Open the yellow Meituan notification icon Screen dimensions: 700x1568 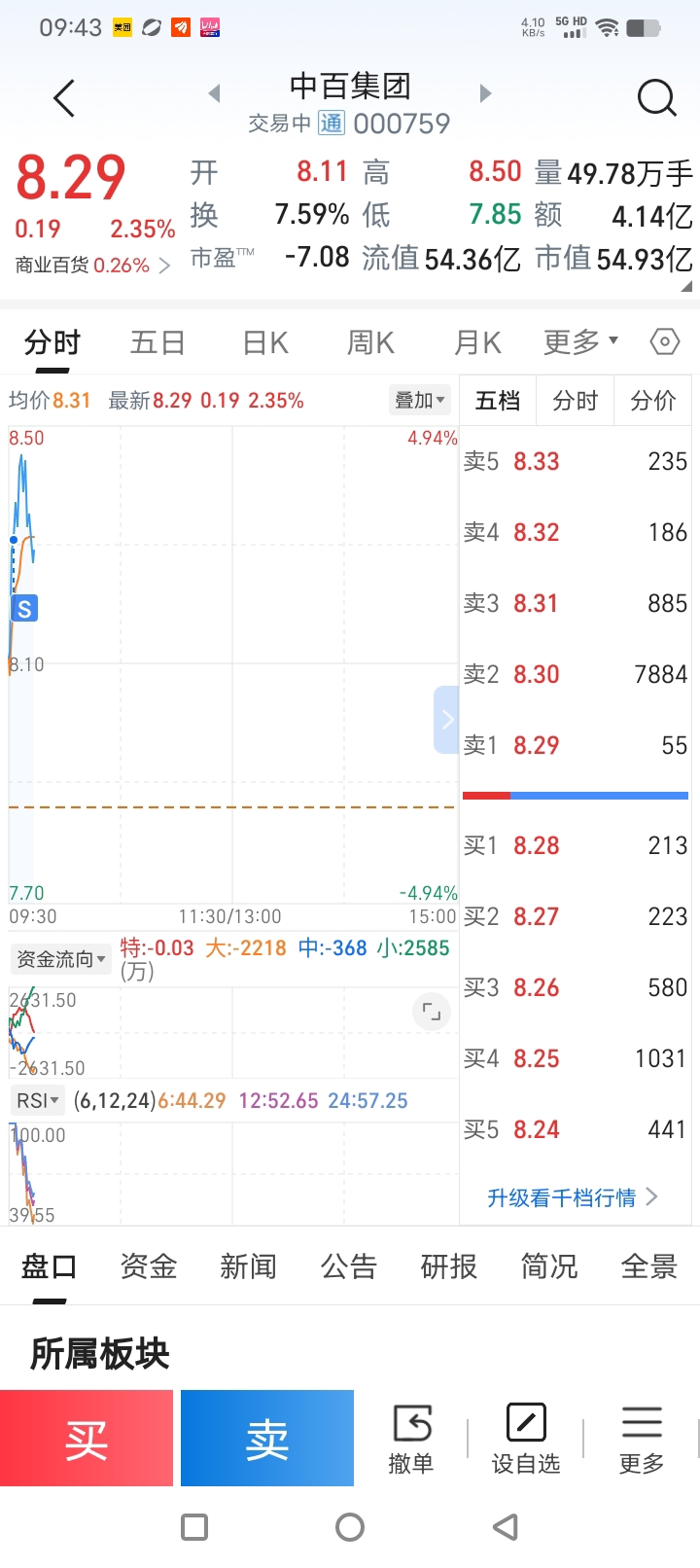[x=122, y=28]
